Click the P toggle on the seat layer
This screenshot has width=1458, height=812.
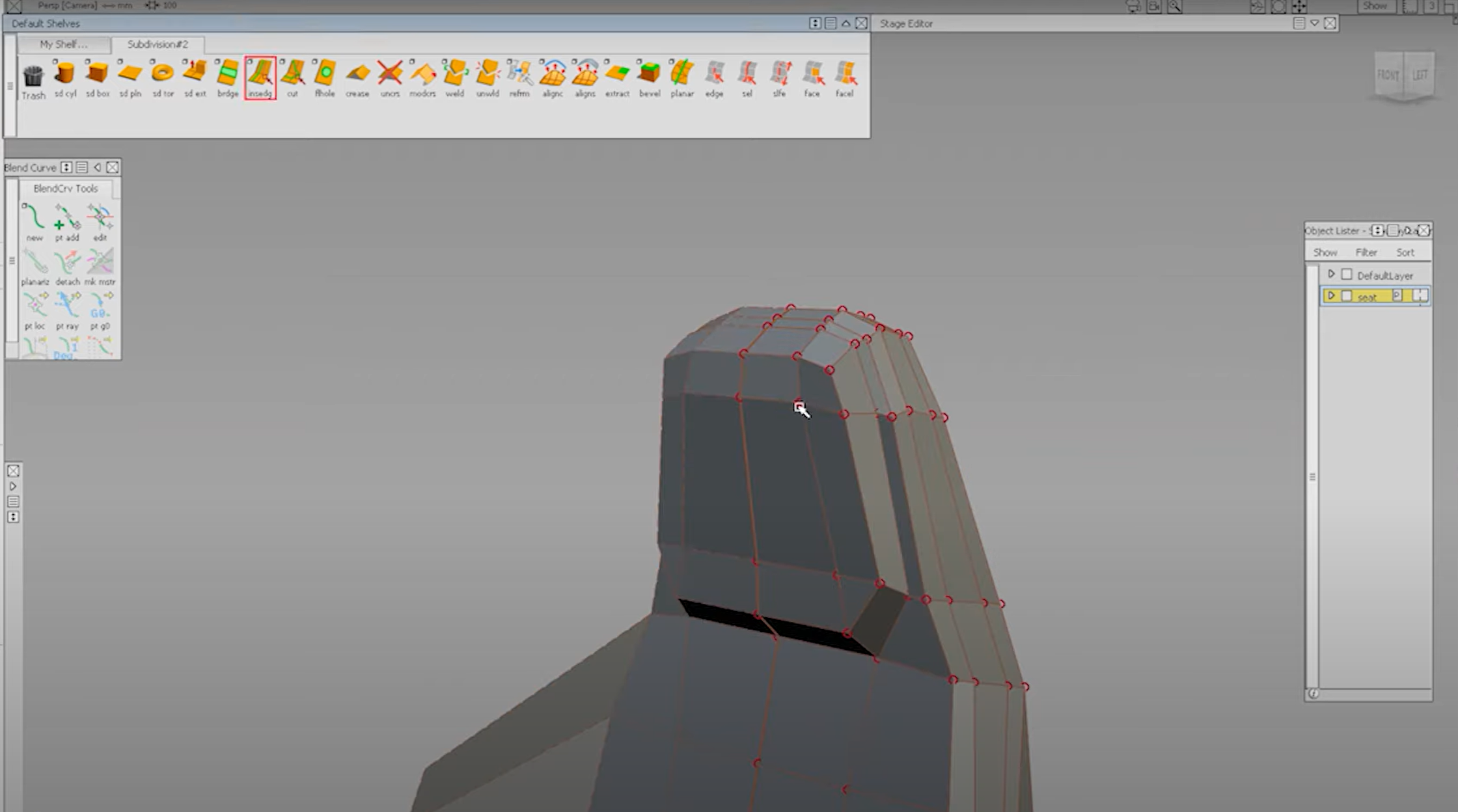point(1397,296)
